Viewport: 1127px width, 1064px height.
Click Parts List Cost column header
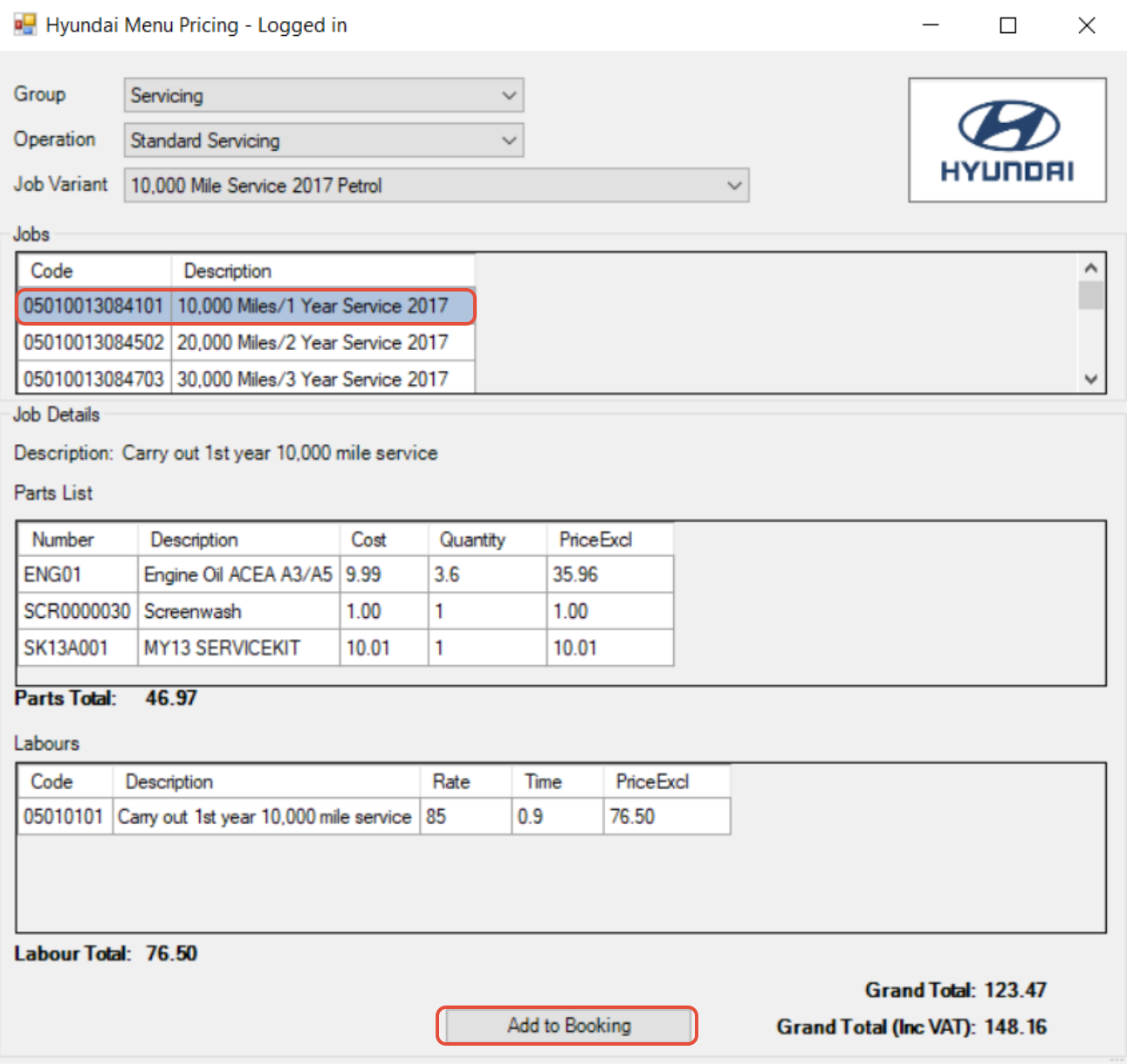click(384, 540)
